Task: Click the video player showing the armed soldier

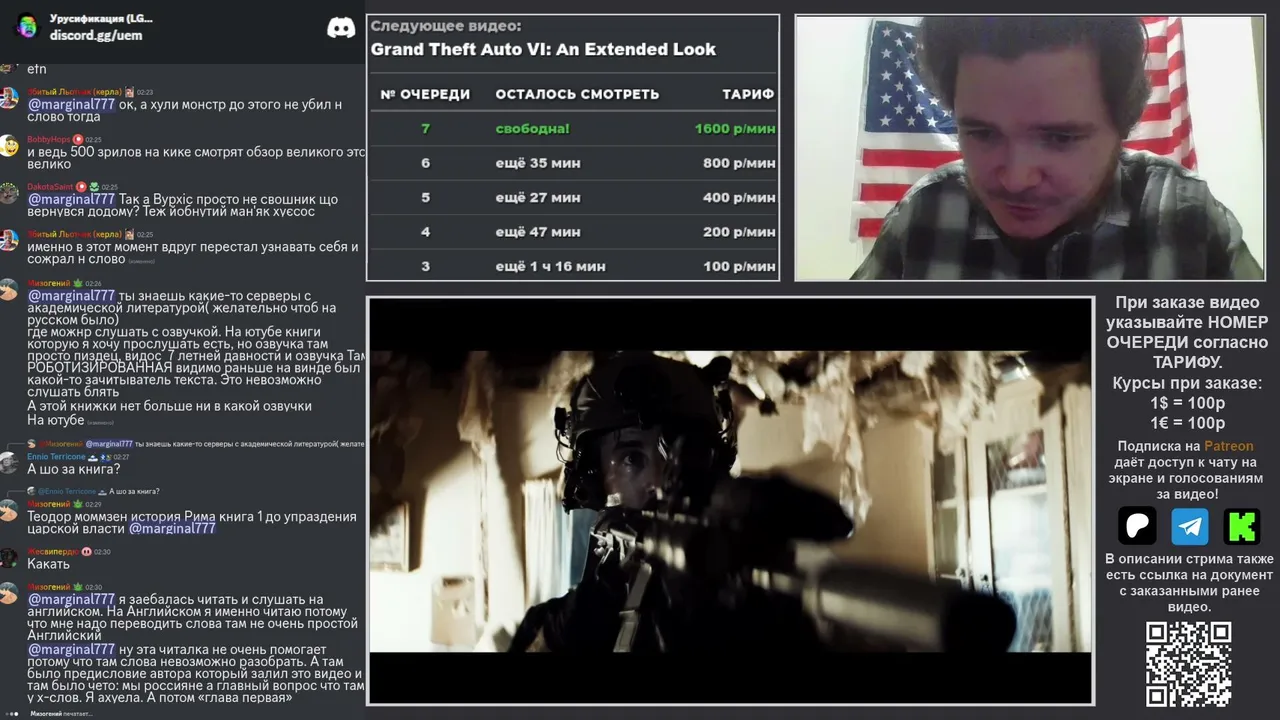Action: coord(730,500)
